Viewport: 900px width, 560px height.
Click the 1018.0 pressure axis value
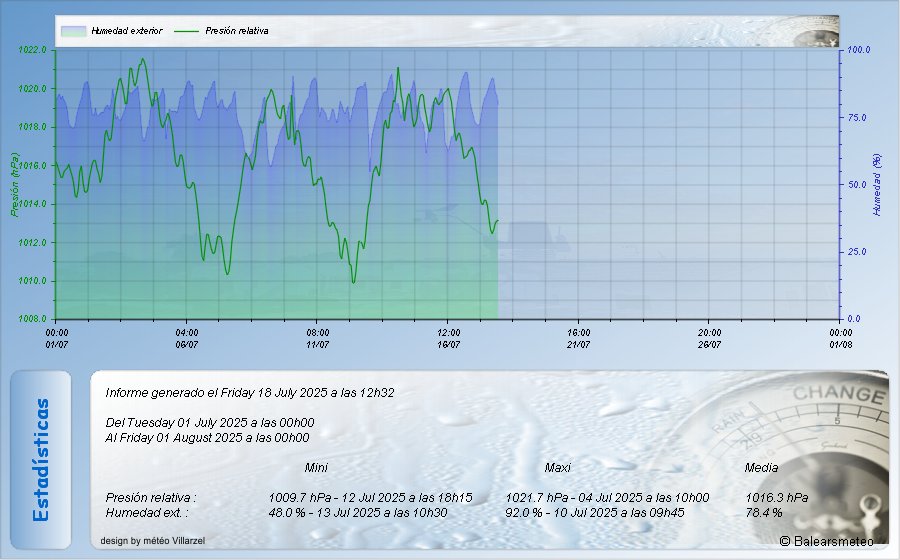point(32,127)
